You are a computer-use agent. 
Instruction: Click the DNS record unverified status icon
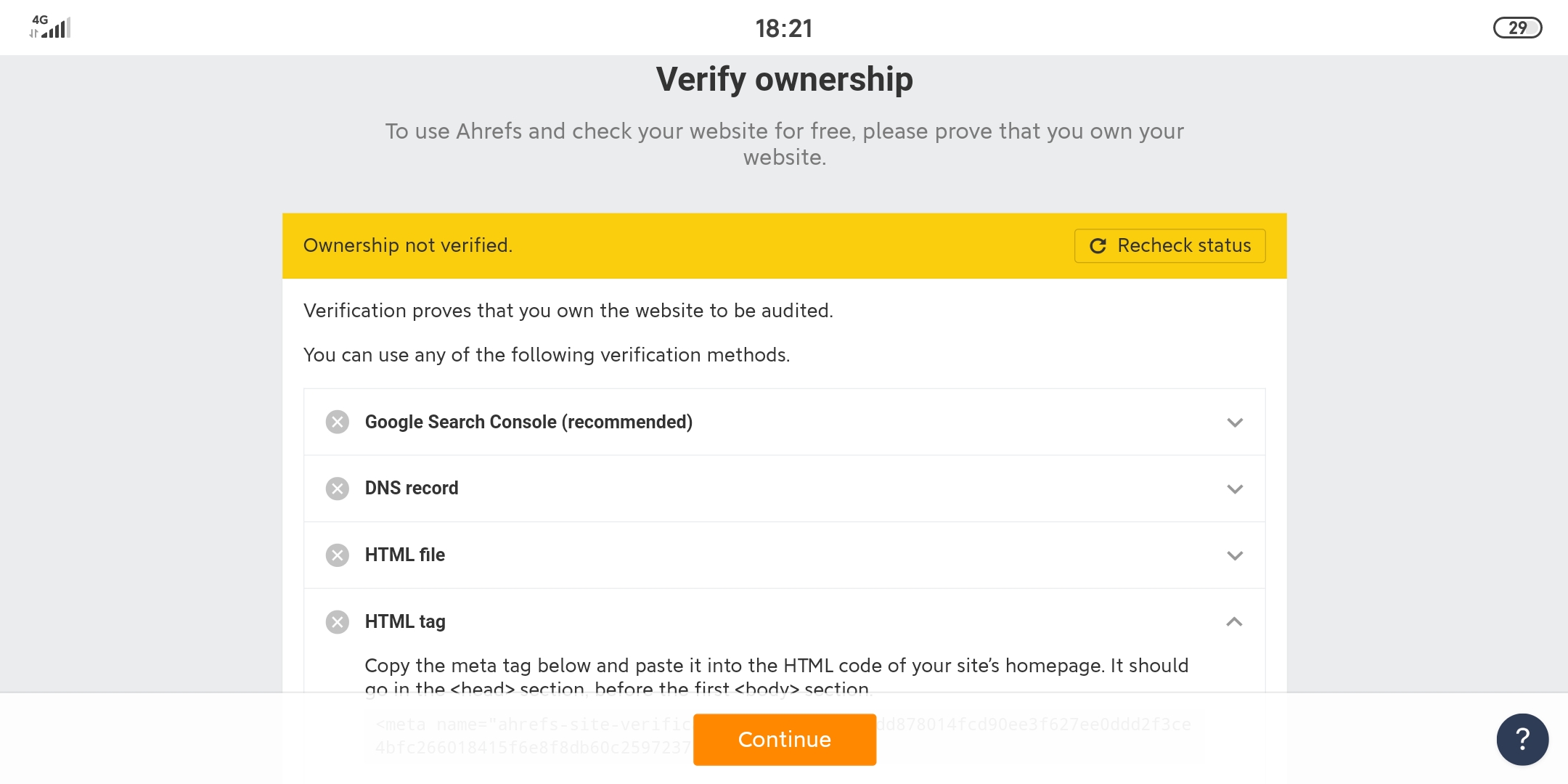pyautogui.click(x=337, y=489)
